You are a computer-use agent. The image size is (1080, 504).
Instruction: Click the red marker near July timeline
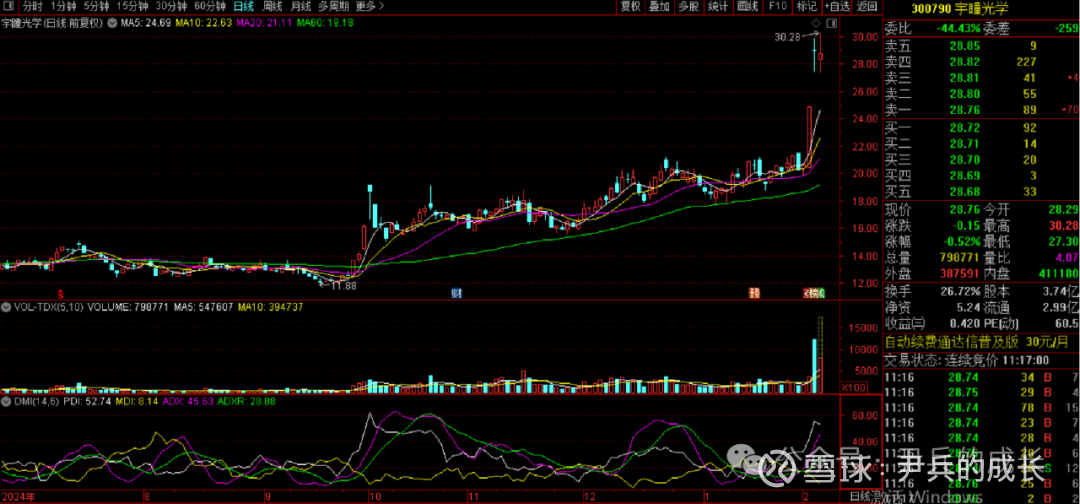tap(60, 293)
